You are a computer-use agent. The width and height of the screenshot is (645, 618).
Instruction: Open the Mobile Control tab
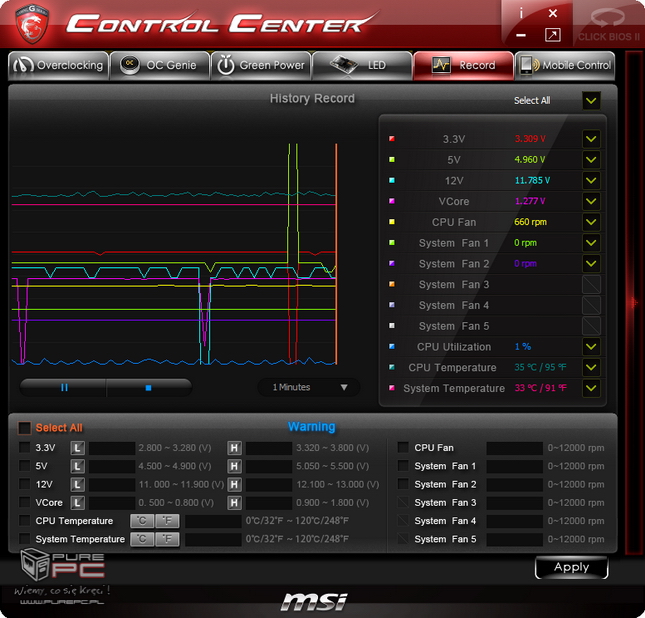coord(565,65)
